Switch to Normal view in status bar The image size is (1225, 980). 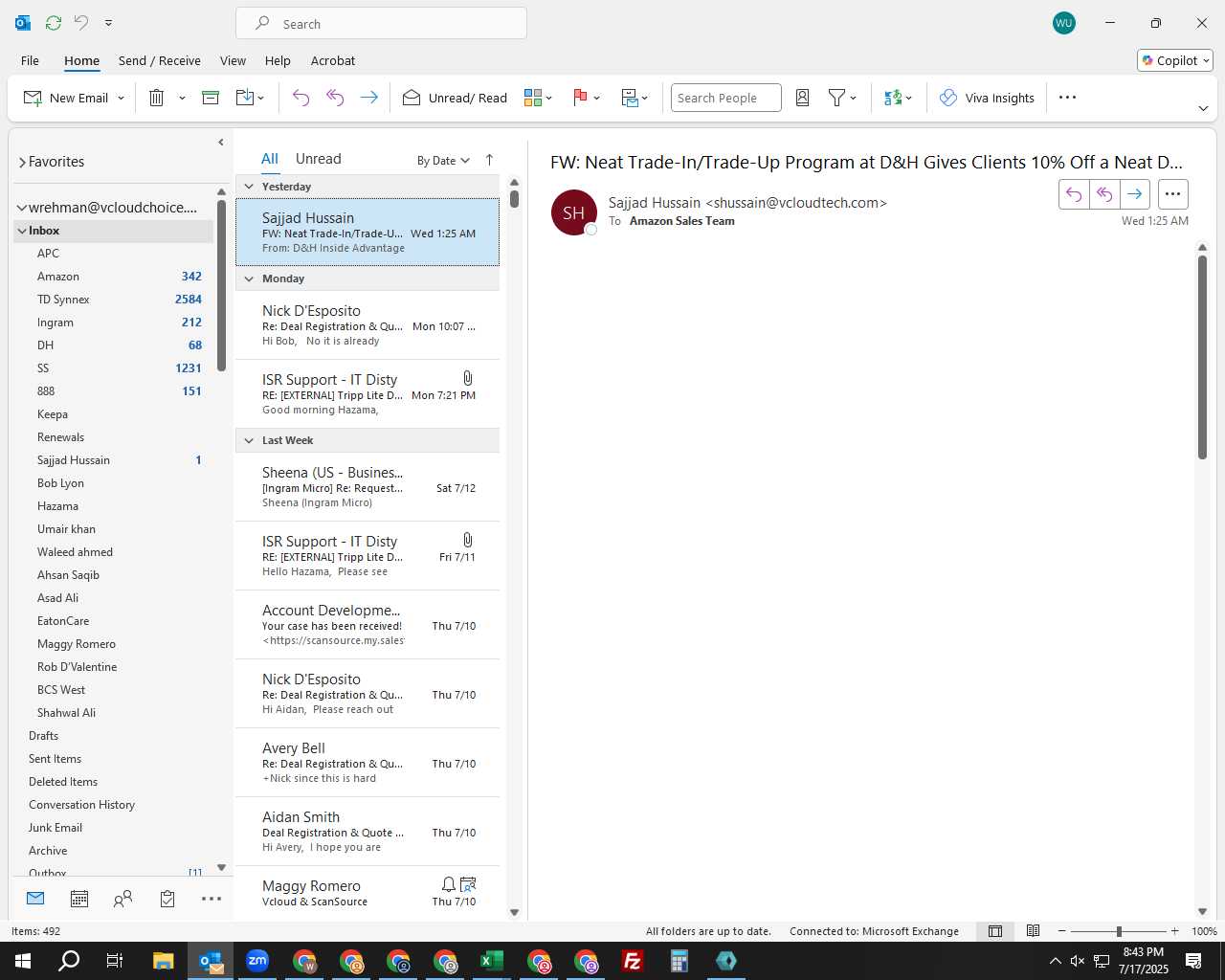pyautogui.click(x=995, y=931)
